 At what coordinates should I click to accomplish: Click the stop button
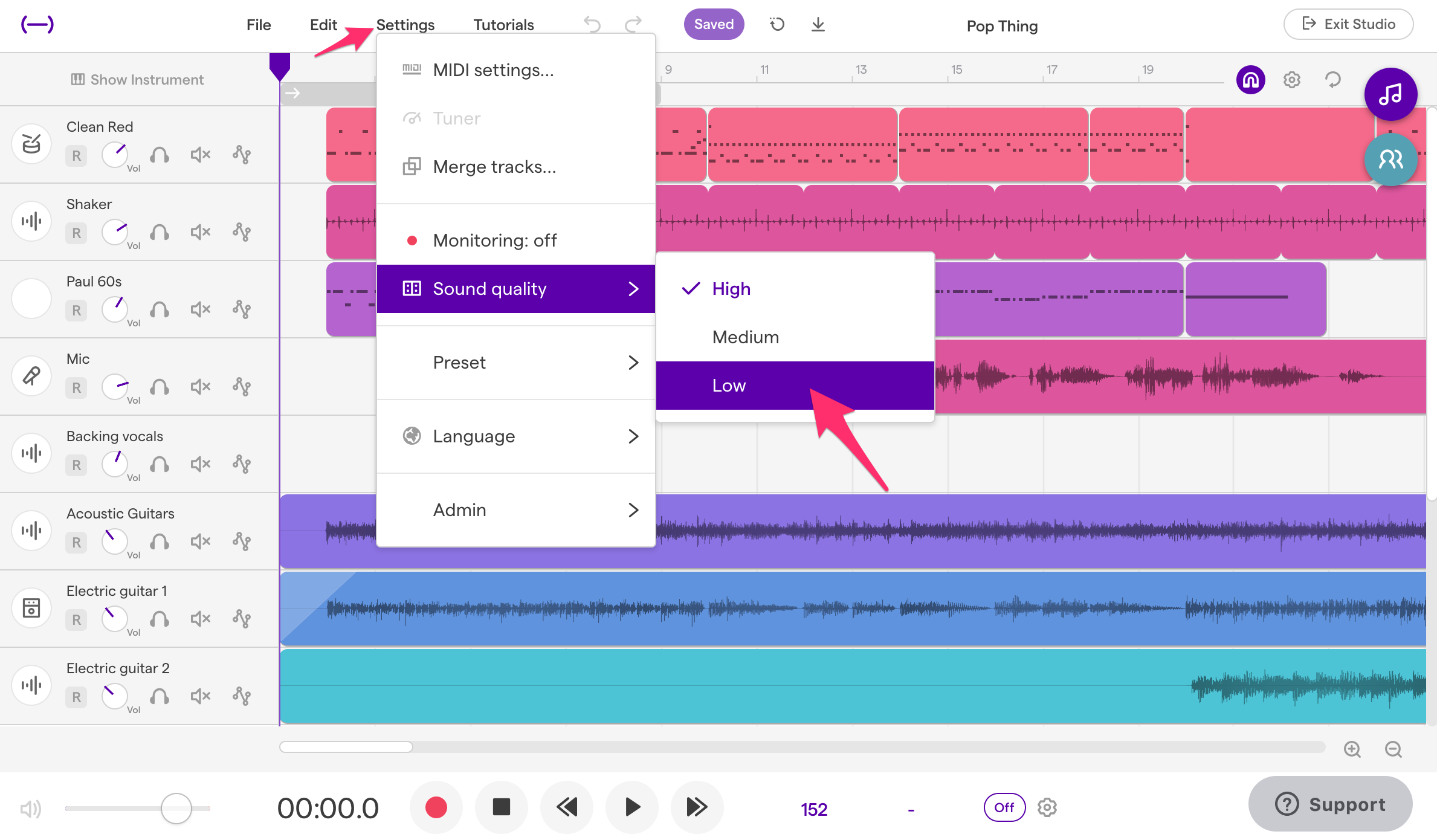click(x=502, y=807)
